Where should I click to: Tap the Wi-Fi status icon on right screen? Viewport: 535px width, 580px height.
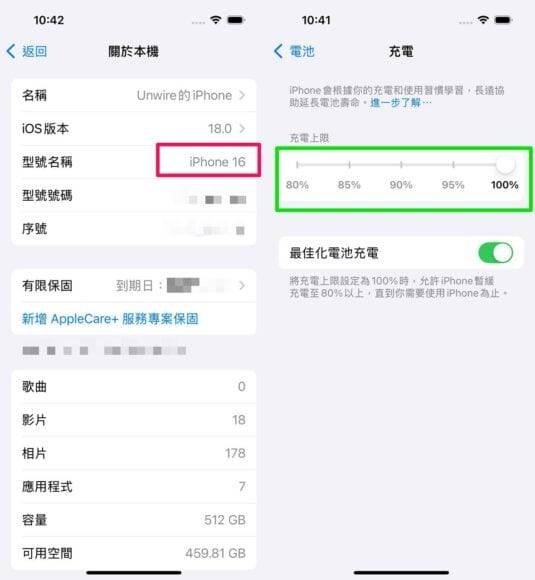[483, 20]
